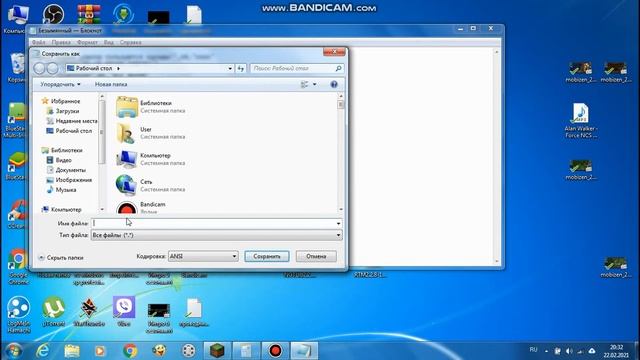This screenshot has width=640, height=360.
Task: Click the Сохранить button
Action: click(267, 256)
